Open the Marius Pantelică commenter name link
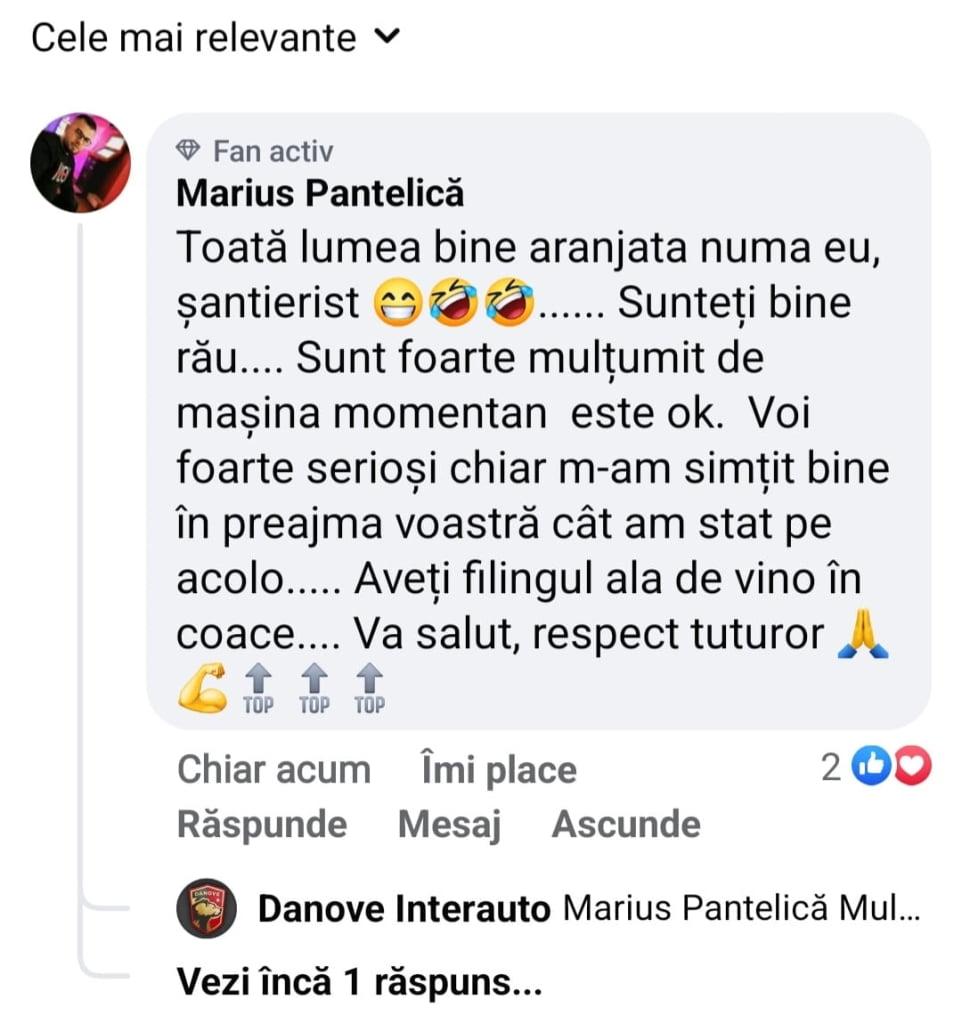The height and width of the screenshot is (1024, 962). pyautogui.click(x=320, y=193)
